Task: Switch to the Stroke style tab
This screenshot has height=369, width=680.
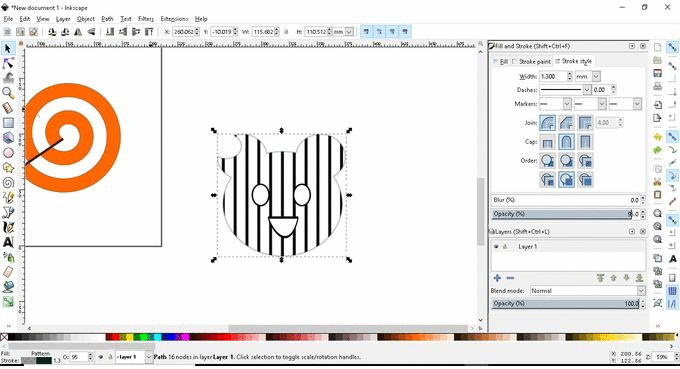Action: (x=573, y=61)
